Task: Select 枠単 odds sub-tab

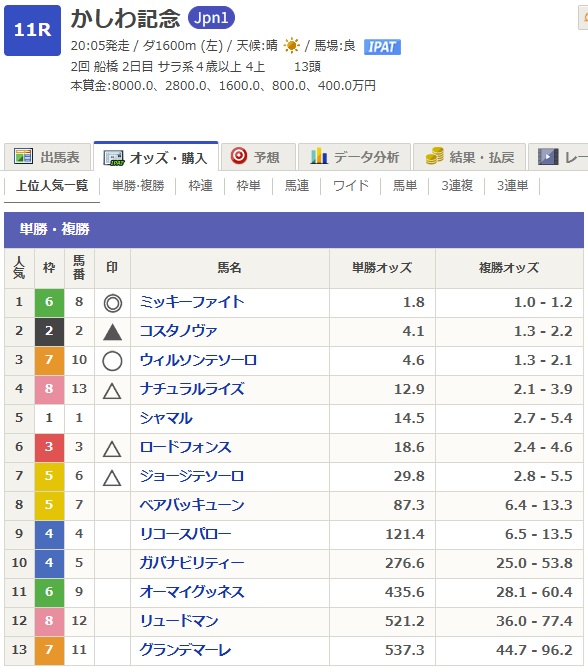Action: tap(248, 186)
